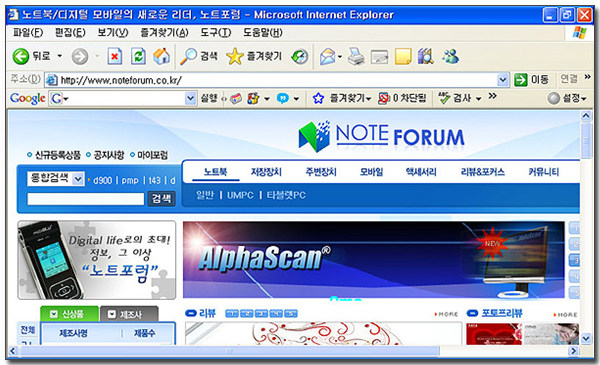This screenshot has height=365, width=600.
Task: Stop page loading with the red X icon
Action: click(x=115, y=57)
